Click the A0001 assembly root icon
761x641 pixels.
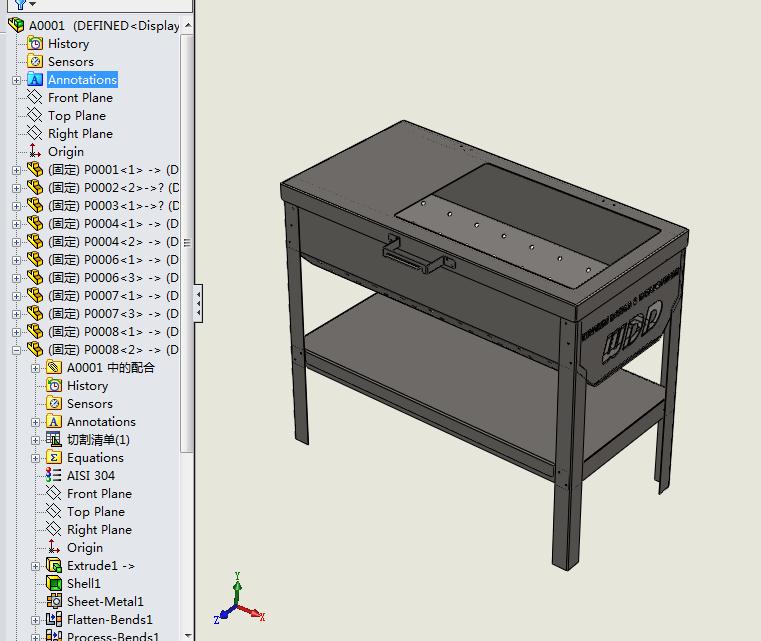pos(16,25)
